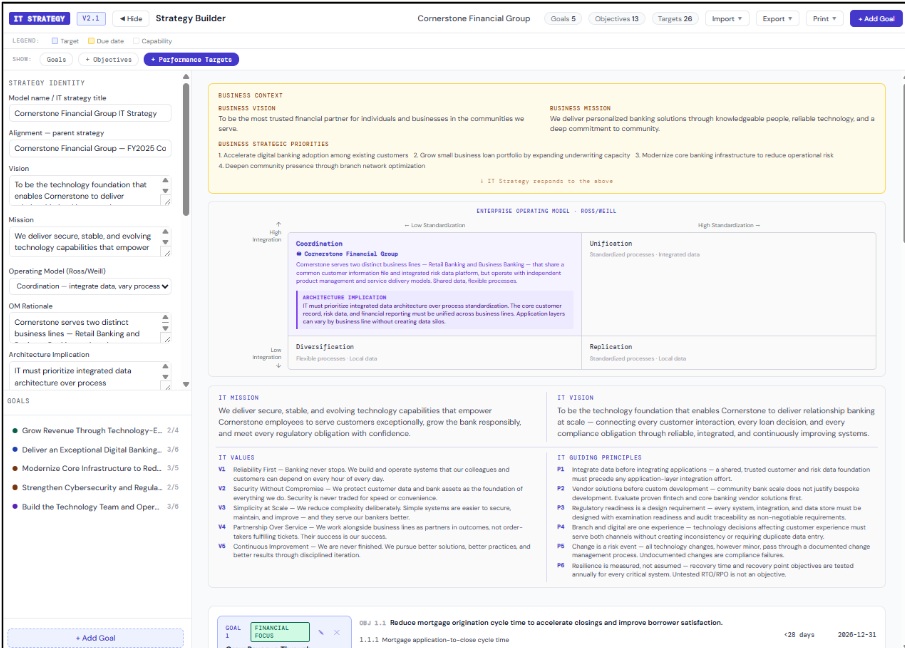Hide the sidebar with the Hide button

pos(131,18)
